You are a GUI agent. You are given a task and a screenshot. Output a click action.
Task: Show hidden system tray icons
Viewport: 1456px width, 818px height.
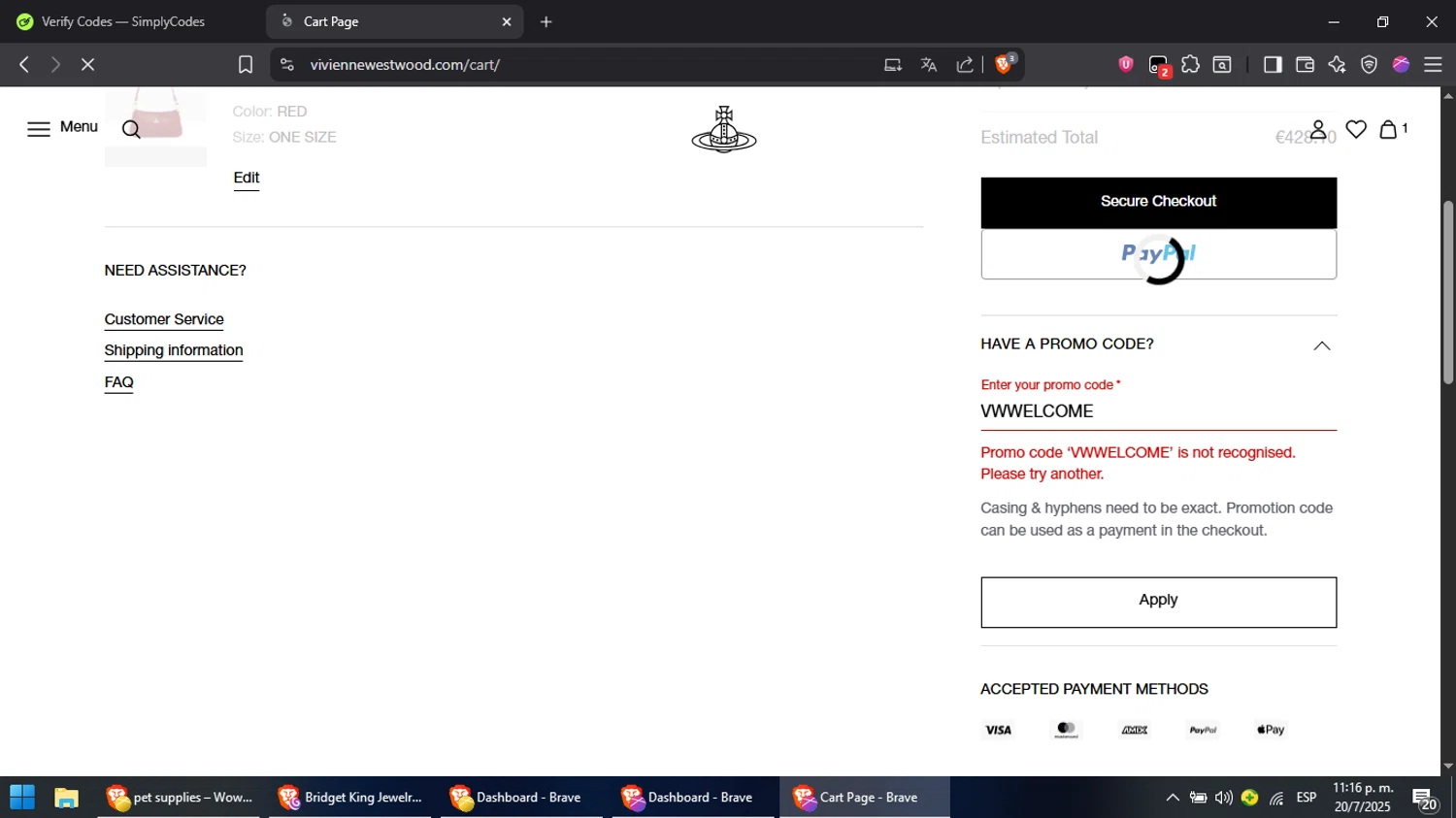[1173, 798]
